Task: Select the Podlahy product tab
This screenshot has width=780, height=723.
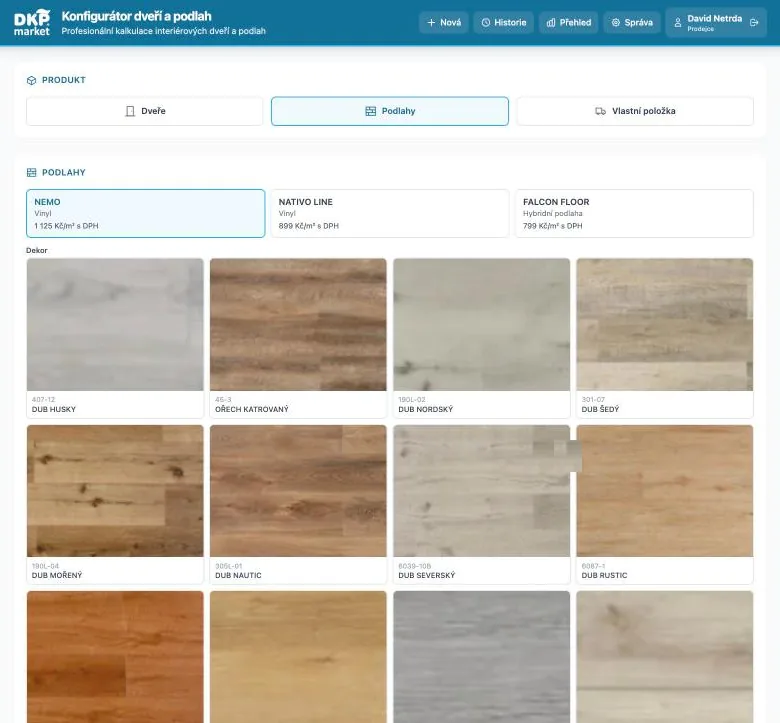Action: coord(390,111)
